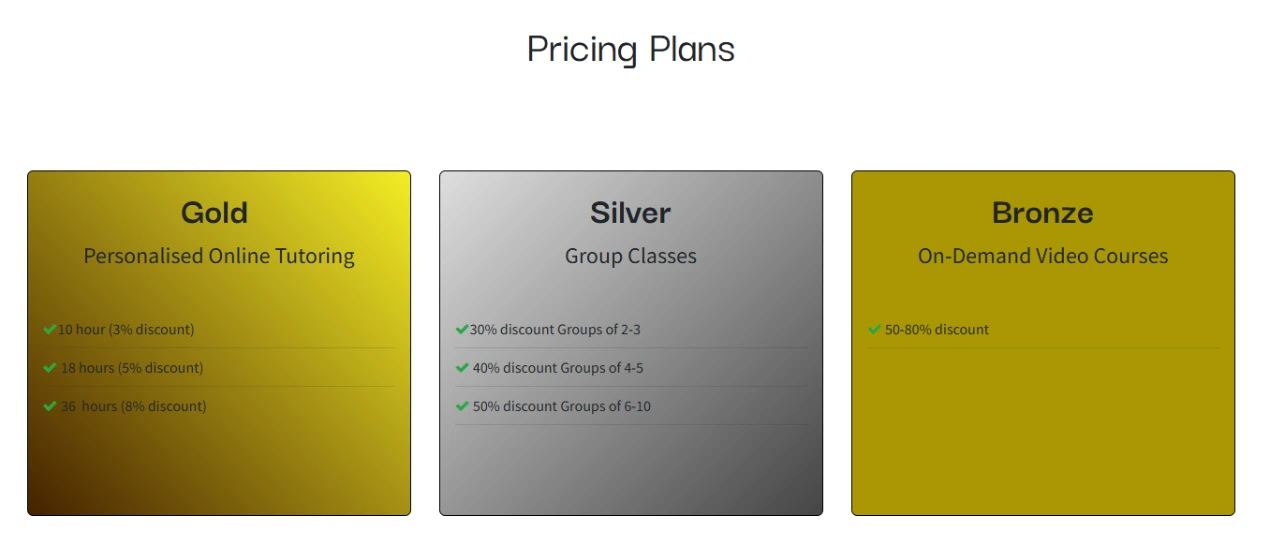Click the 36 hours (8% discount) text
The height and width of the screenshot is (545, 1270).
(x=134, y=406)
